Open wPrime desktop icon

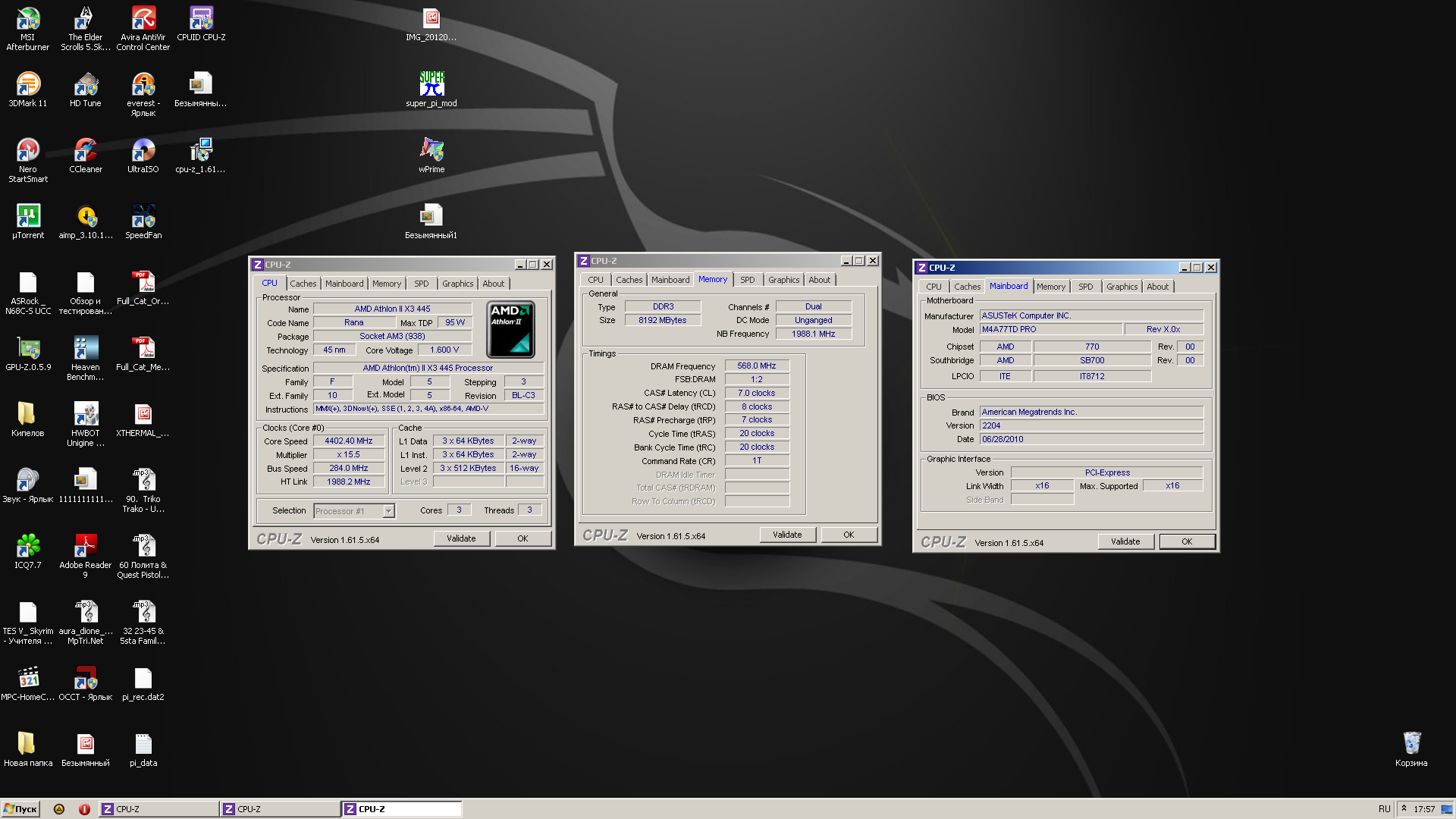(431, 155)
